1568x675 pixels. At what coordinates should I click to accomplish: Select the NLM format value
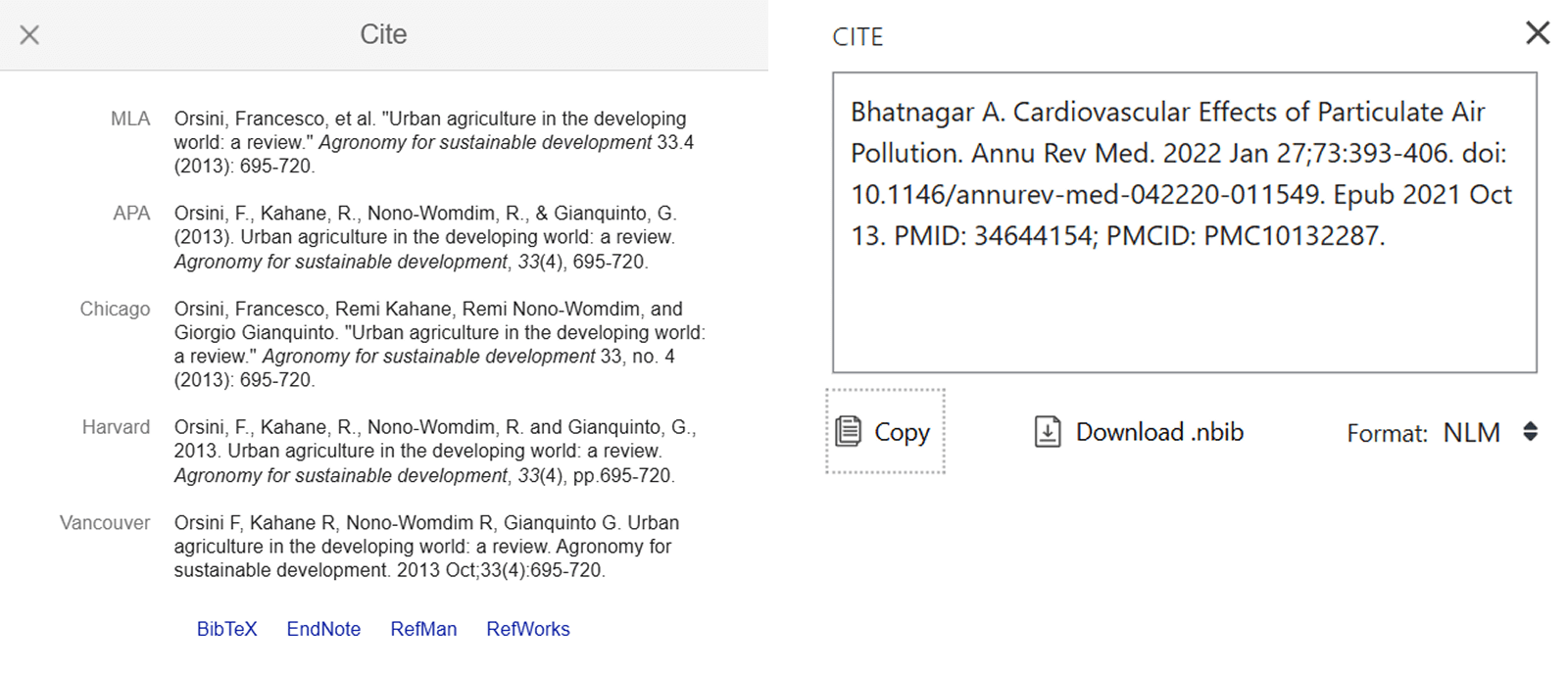[x=1471, y=433]
